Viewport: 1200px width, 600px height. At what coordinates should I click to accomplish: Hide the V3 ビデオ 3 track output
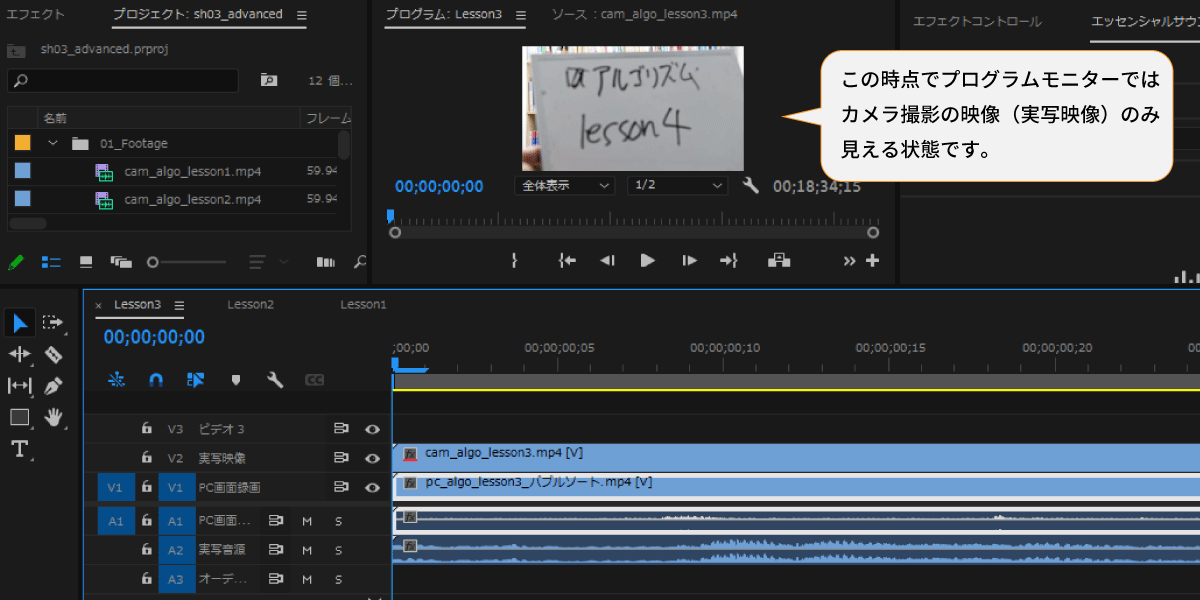pos(372,429)
